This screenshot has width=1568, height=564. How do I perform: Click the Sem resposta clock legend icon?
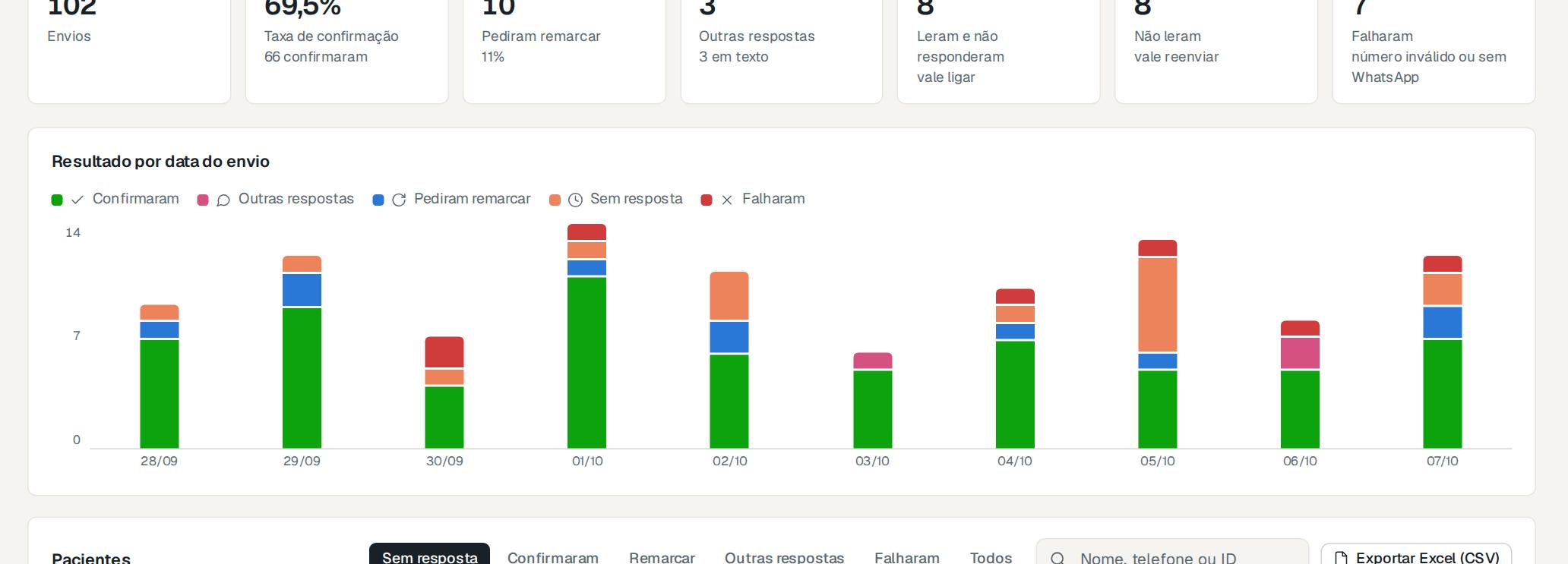point(576,200)
